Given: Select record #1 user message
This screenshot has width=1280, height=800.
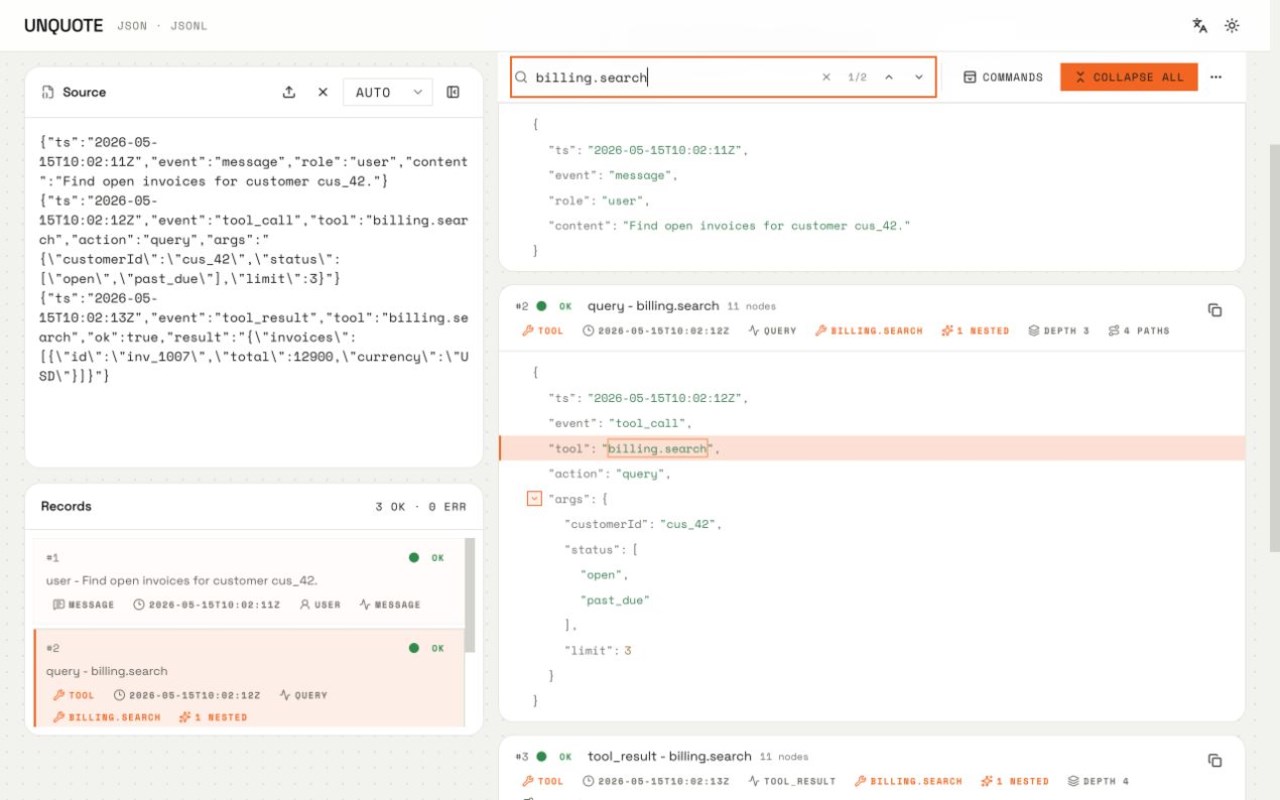Looking at the screenshot, I should click(x=250, y=581).
